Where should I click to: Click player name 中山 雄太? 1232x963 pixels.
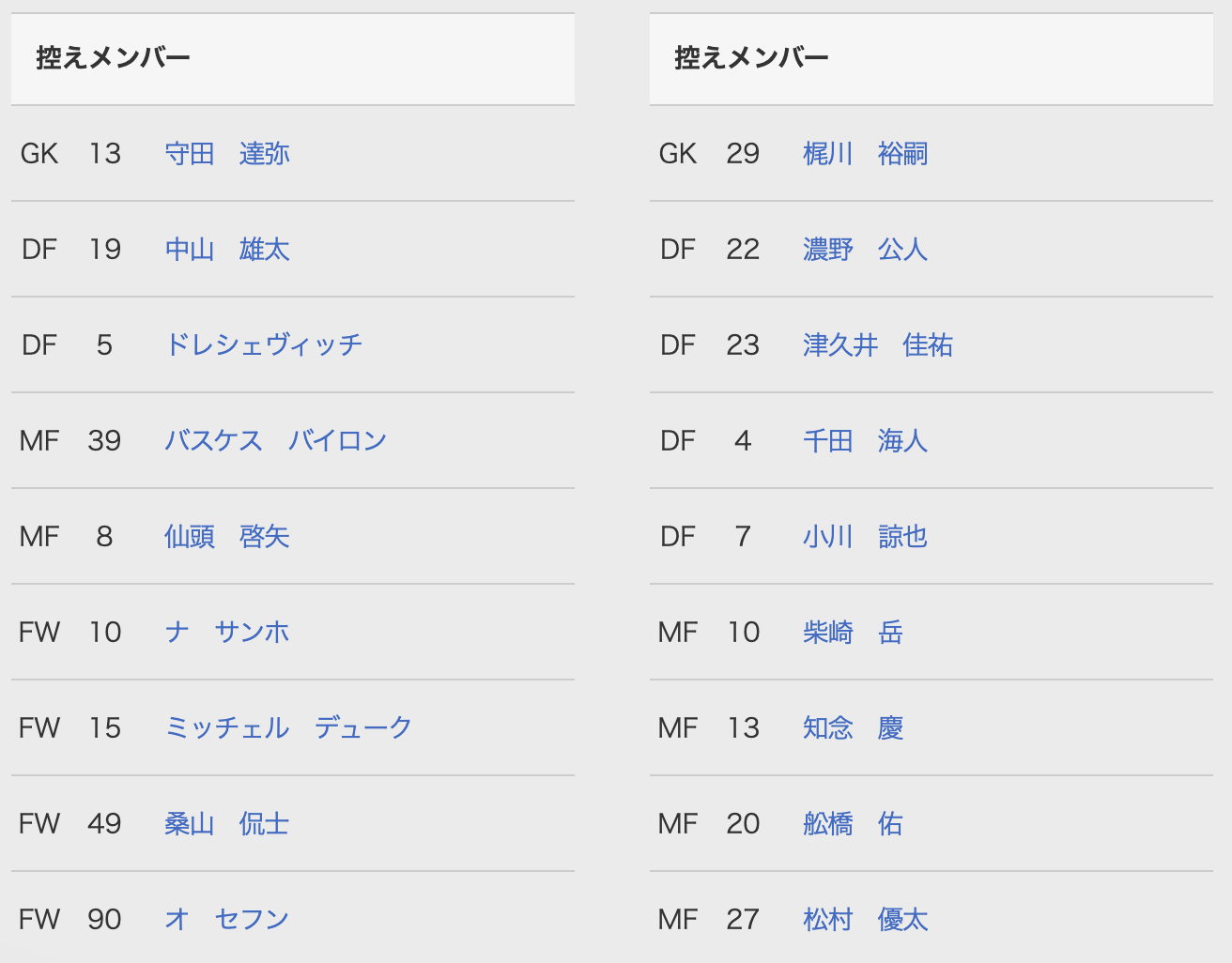pyautogui.click(x=226, y=250)
